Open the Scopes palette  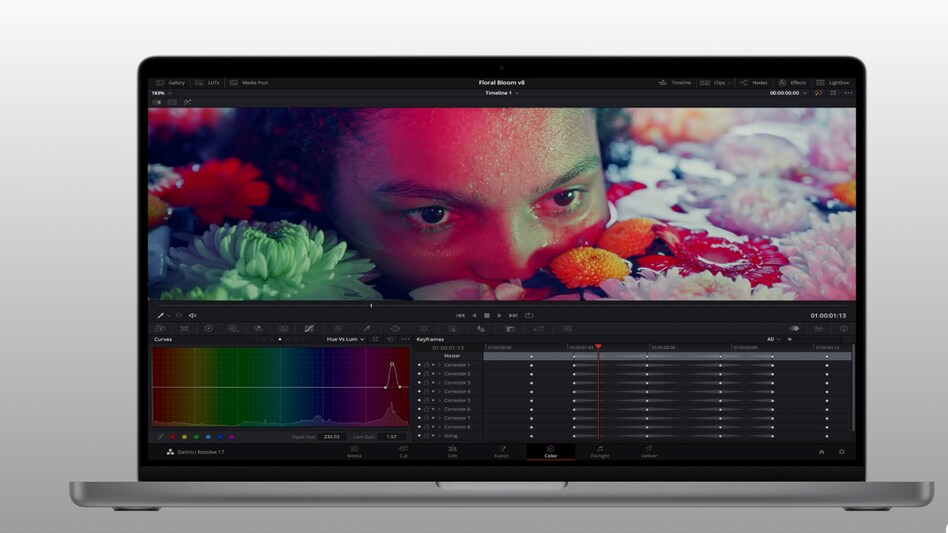(819, 329)
